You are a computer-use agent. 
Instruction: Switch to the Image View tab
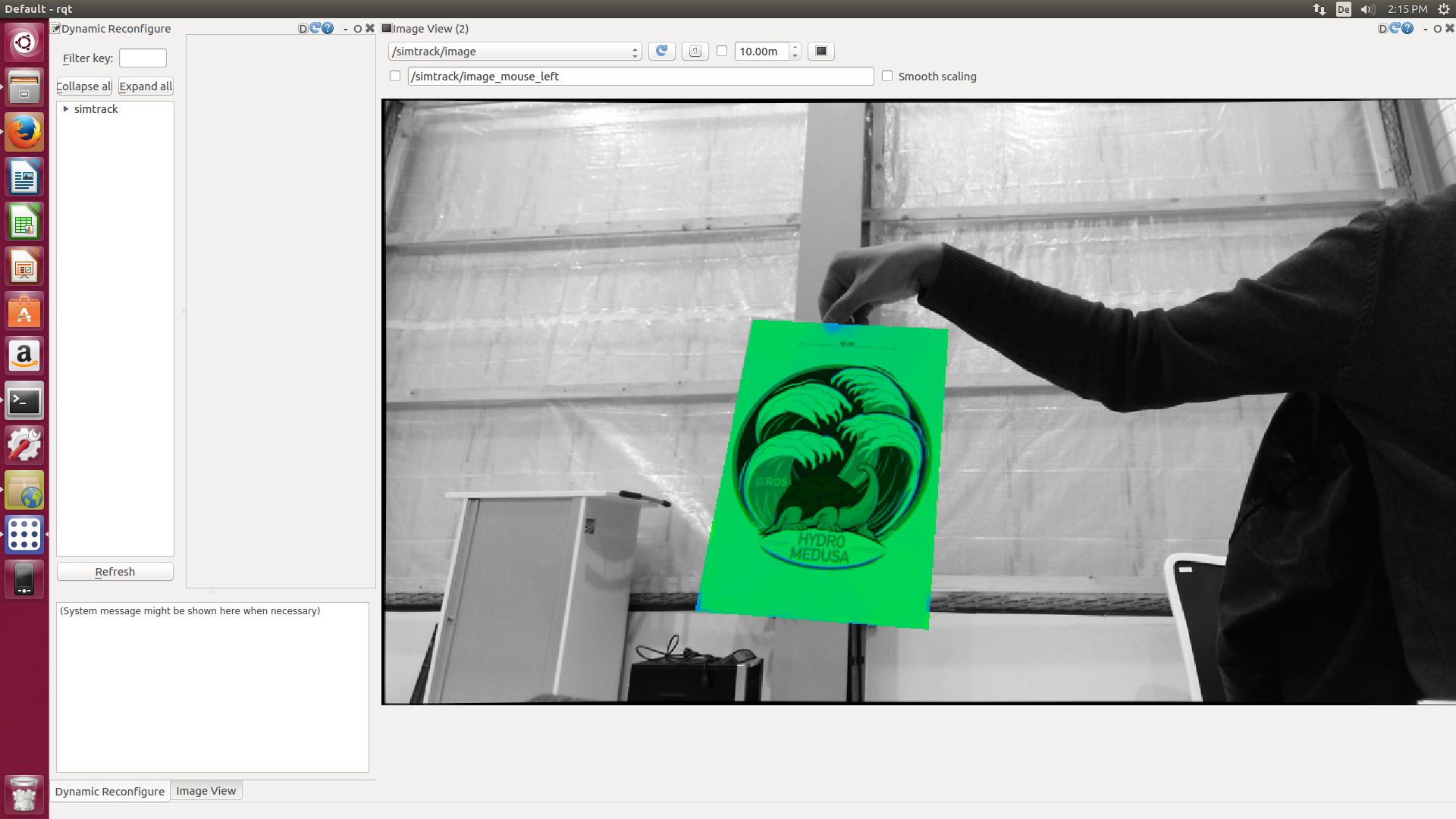(x=206, y=791)
